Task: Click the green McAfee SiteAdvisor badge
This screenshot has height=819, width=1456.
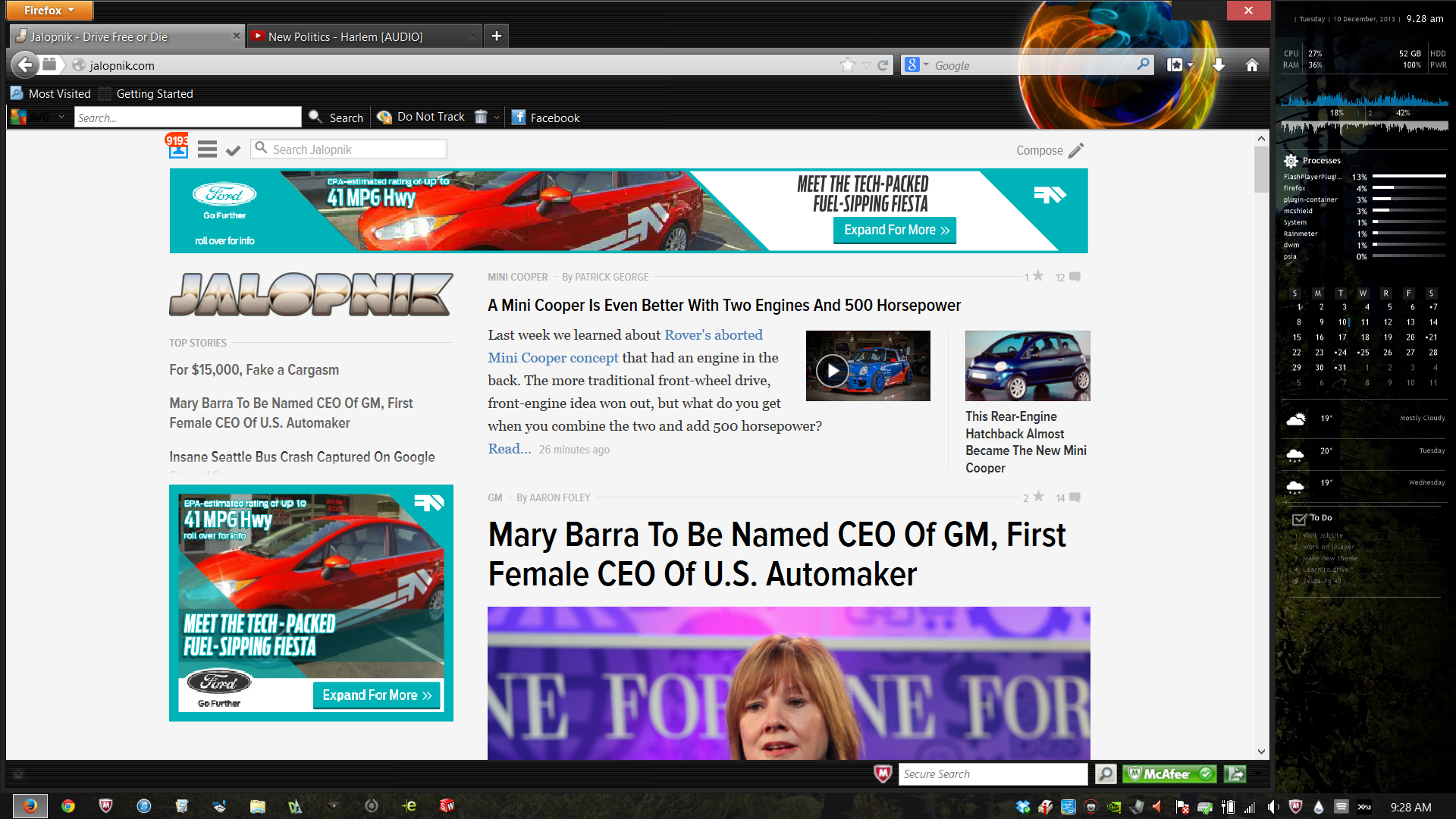Action: pyautogui.click(x=1169, y=773)
